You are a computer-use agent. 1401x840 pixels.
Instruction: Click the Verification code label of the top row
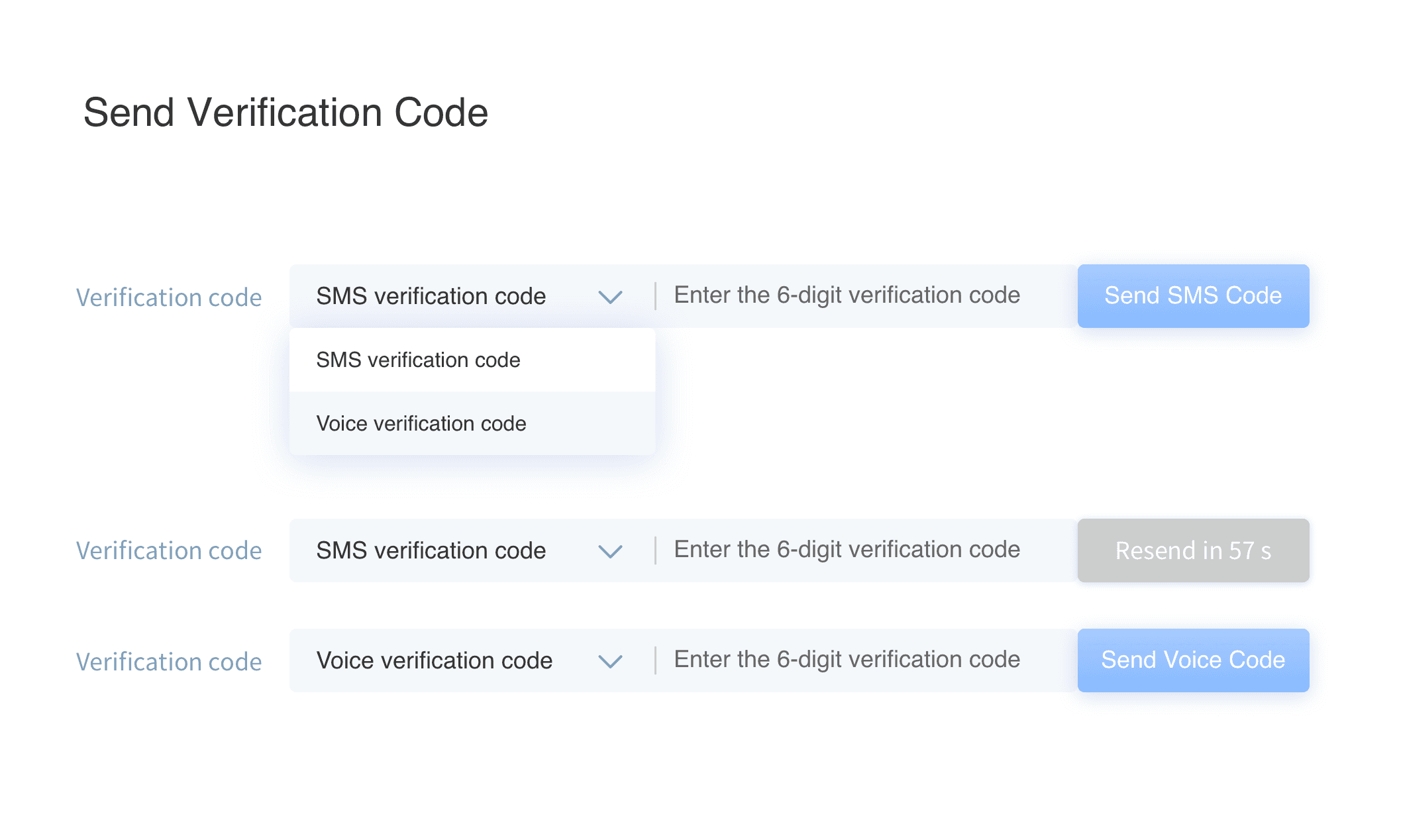[169, 297]
